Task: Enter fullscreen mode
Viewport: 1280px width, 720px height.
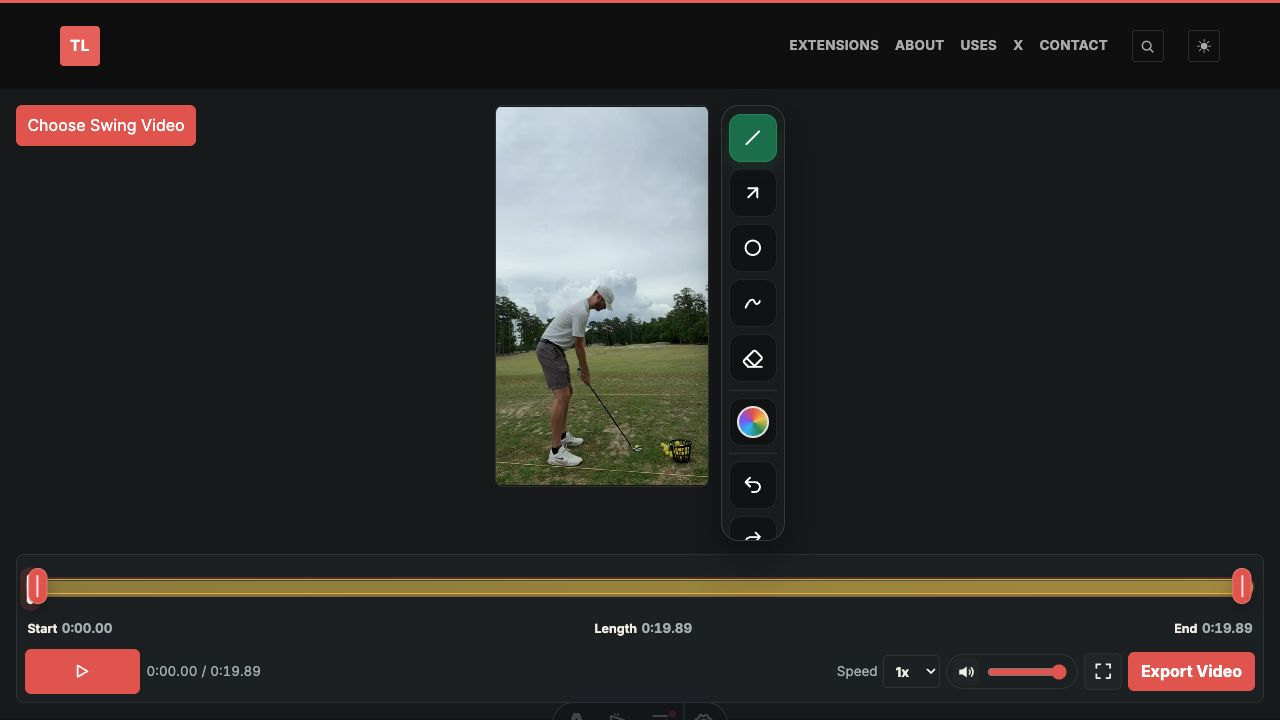Action: [1103, 671]
